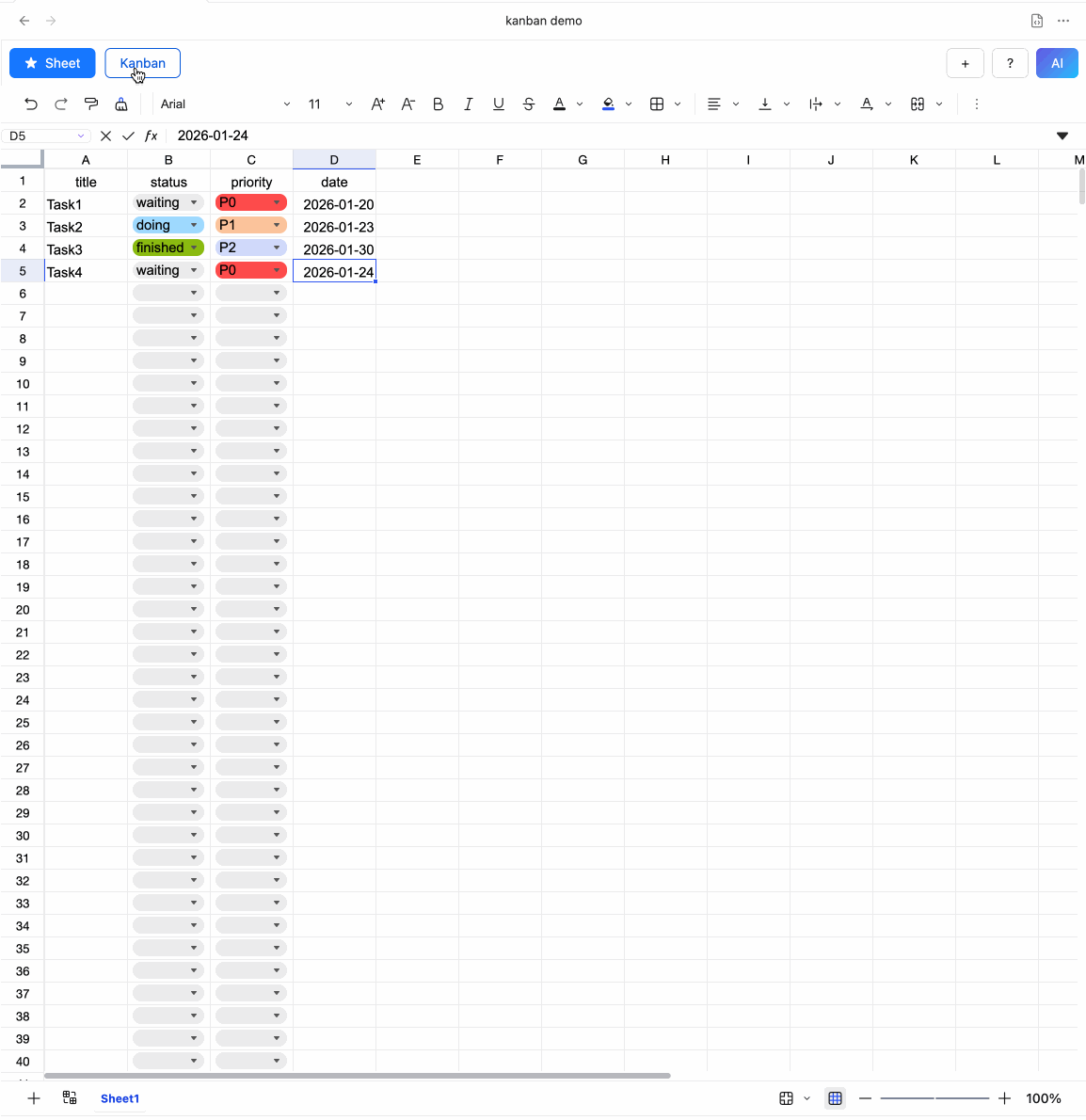Select the Sheet1 tab
The height and width of the screenshot is (1120, 1086).
tap(120, 1098)
